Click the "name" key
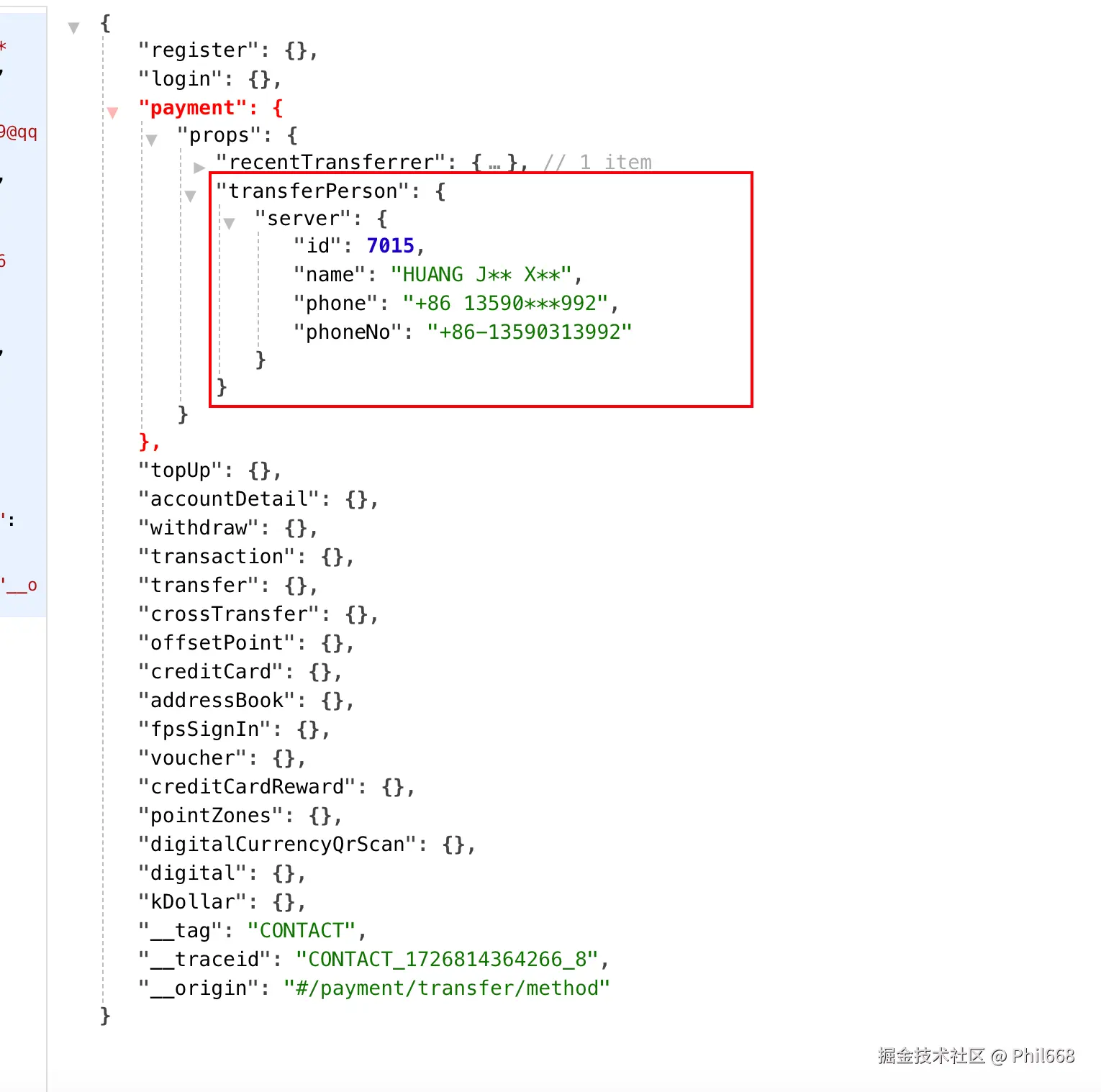 329,275
